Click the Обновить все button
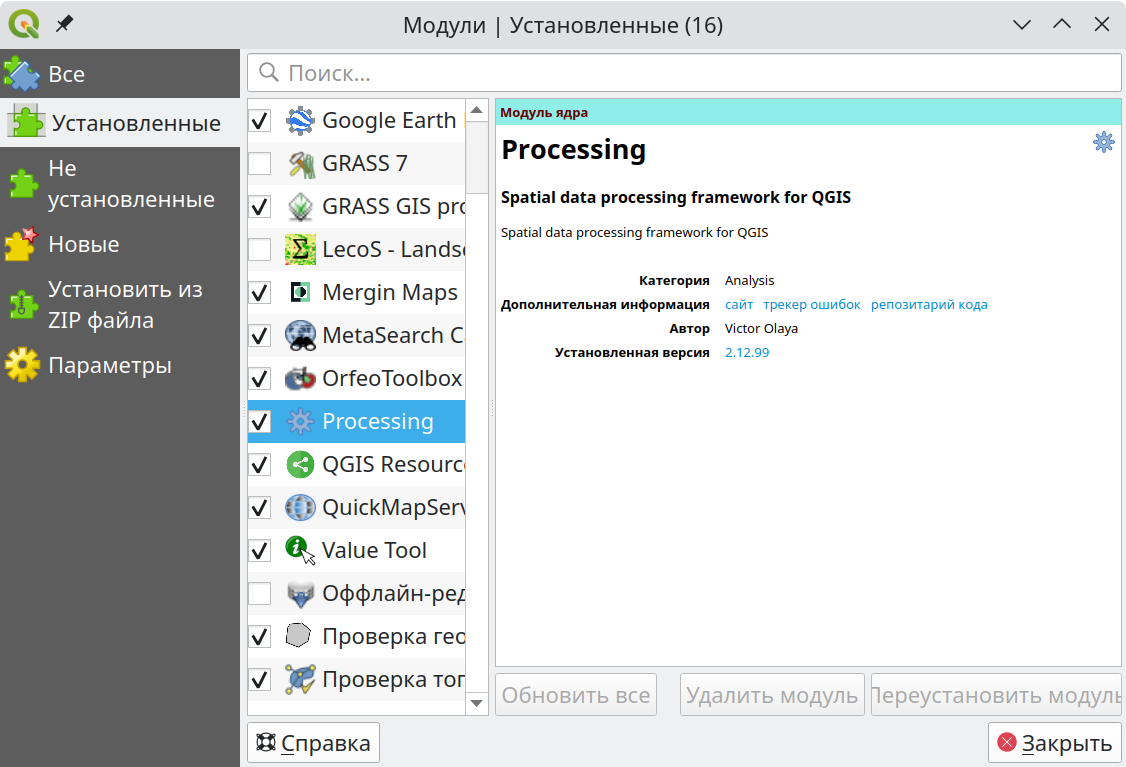The width and height of the screenshot is (1126, 767). click(x=576, y=695)
